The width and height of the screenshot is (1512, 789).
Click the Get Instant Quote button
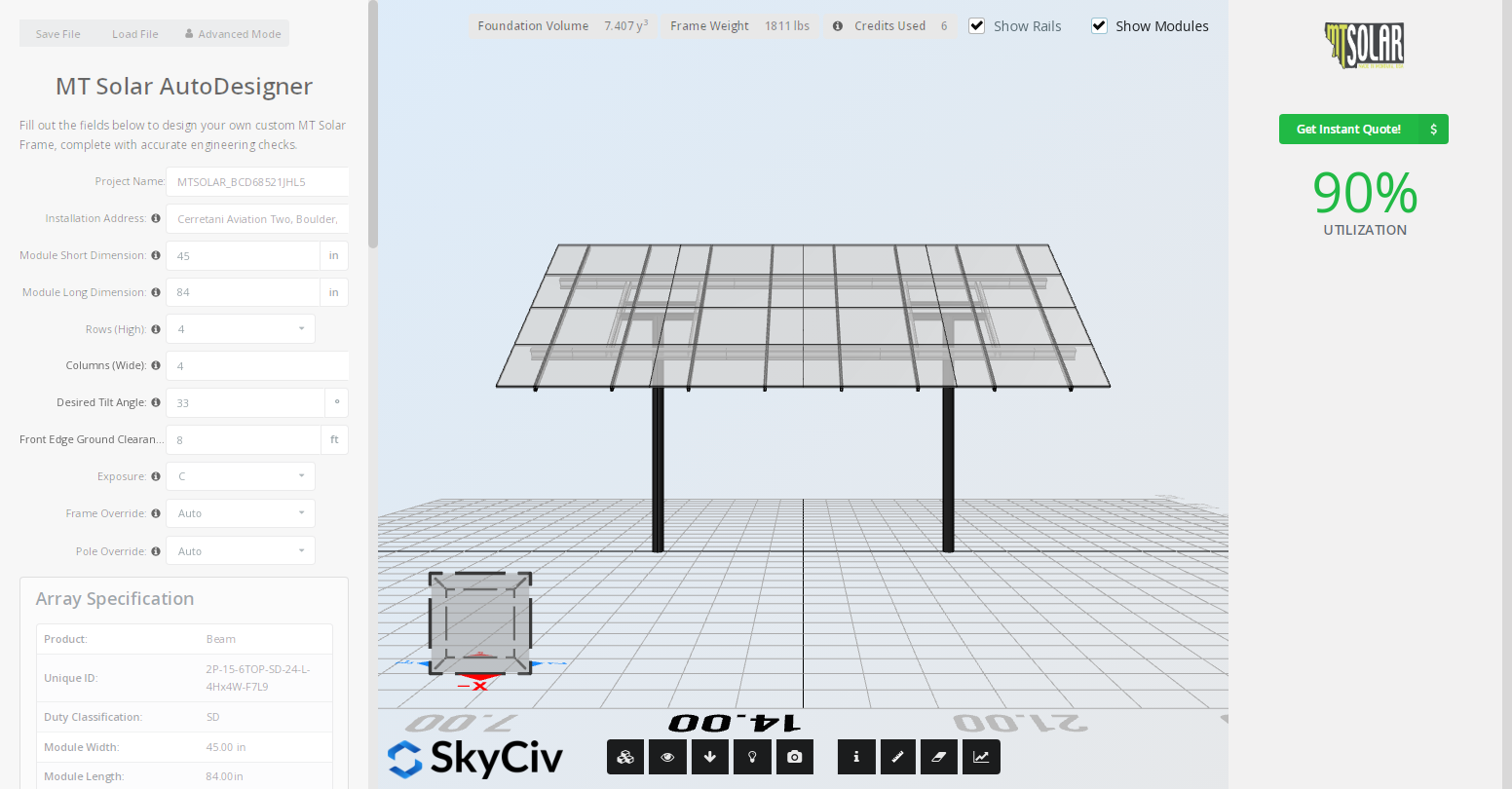pos(1363,130)
